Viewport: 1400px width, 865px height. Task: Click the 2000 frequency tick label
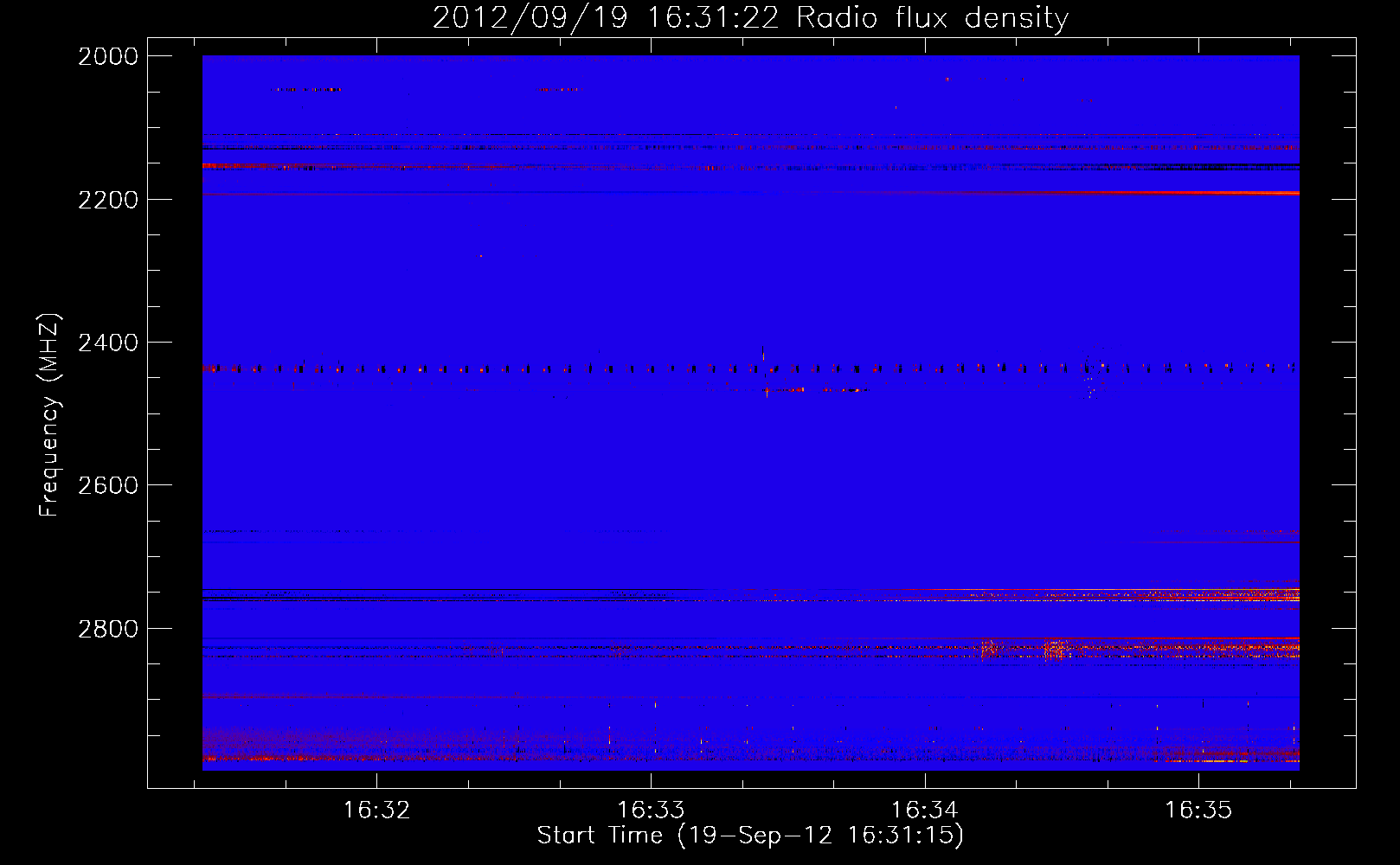point(108,56)
